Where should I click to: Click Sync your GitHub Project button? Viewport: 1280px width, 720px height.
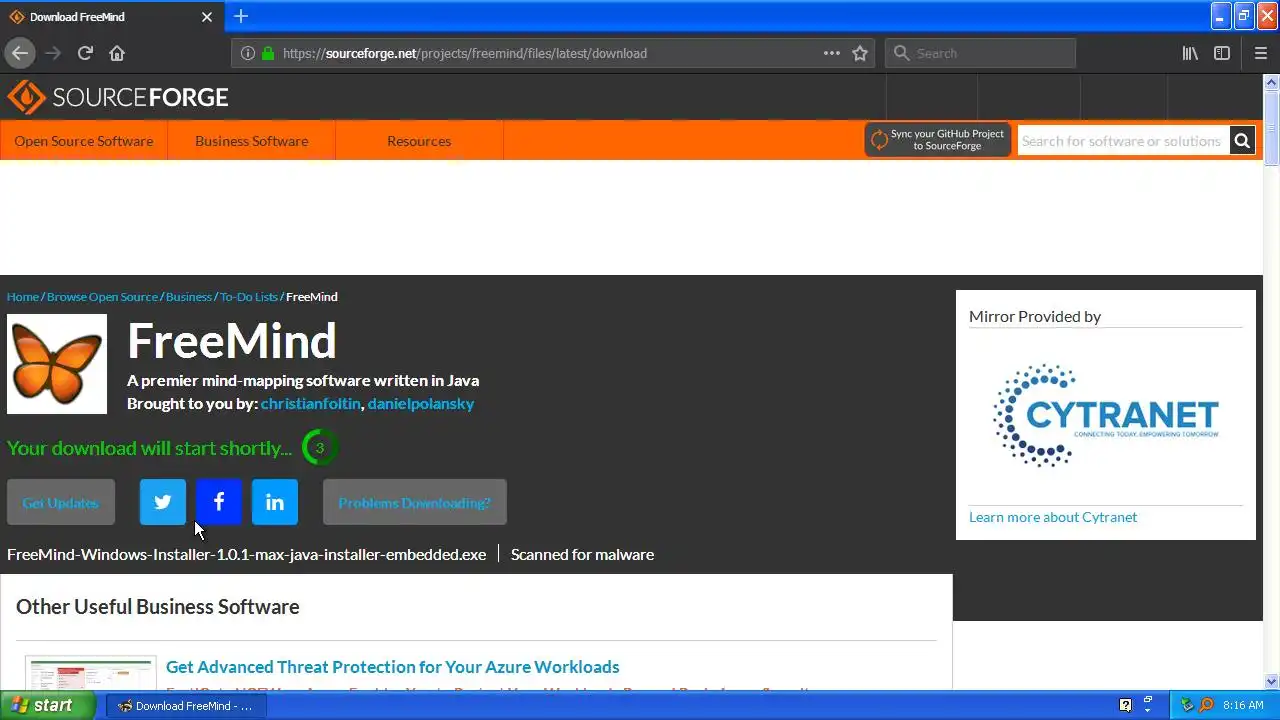937,140
